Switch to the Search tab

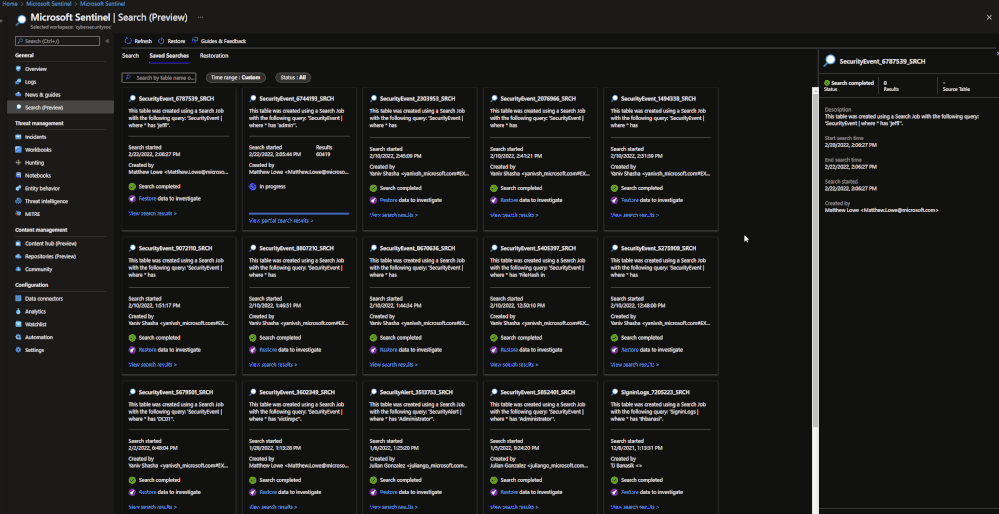point(130,56)
